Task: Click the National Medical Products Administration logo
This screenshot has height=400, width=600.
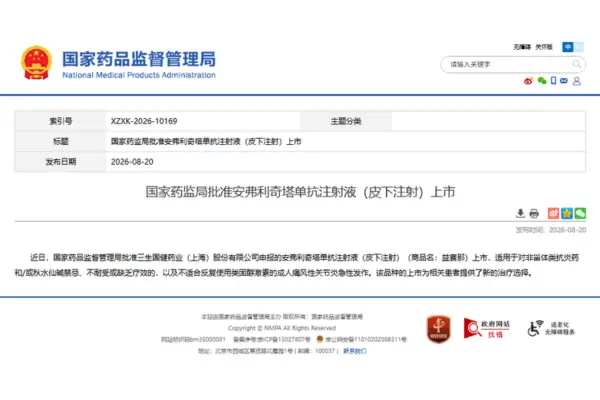Action: coord(118,63)
